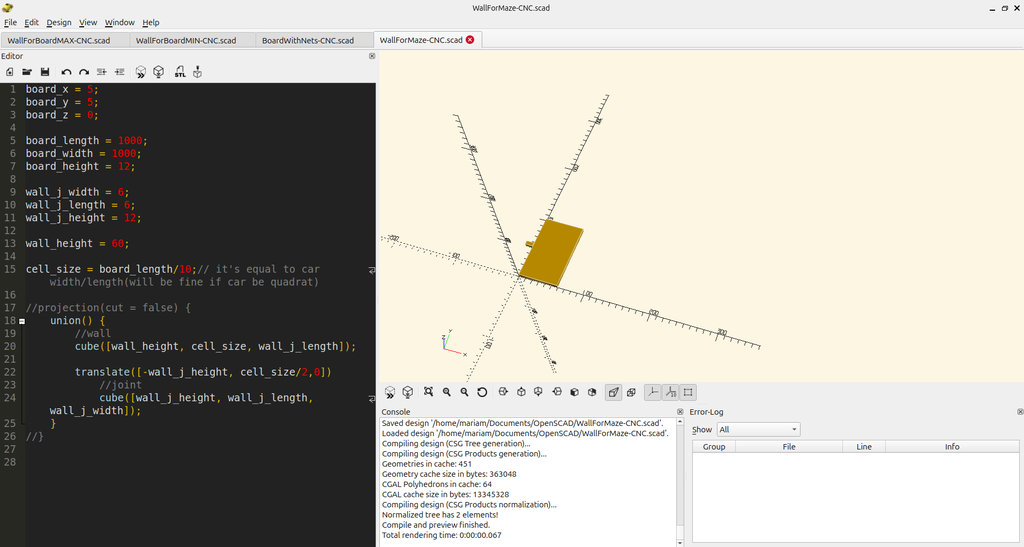
Task: Undo the last edit using the undo arrow
Action: (66, 72)
